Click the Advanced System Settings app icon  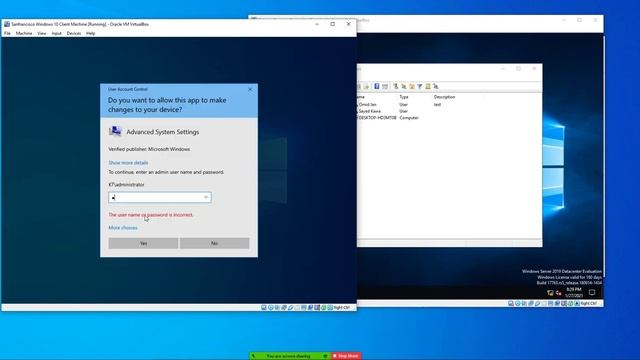[115, 131]
